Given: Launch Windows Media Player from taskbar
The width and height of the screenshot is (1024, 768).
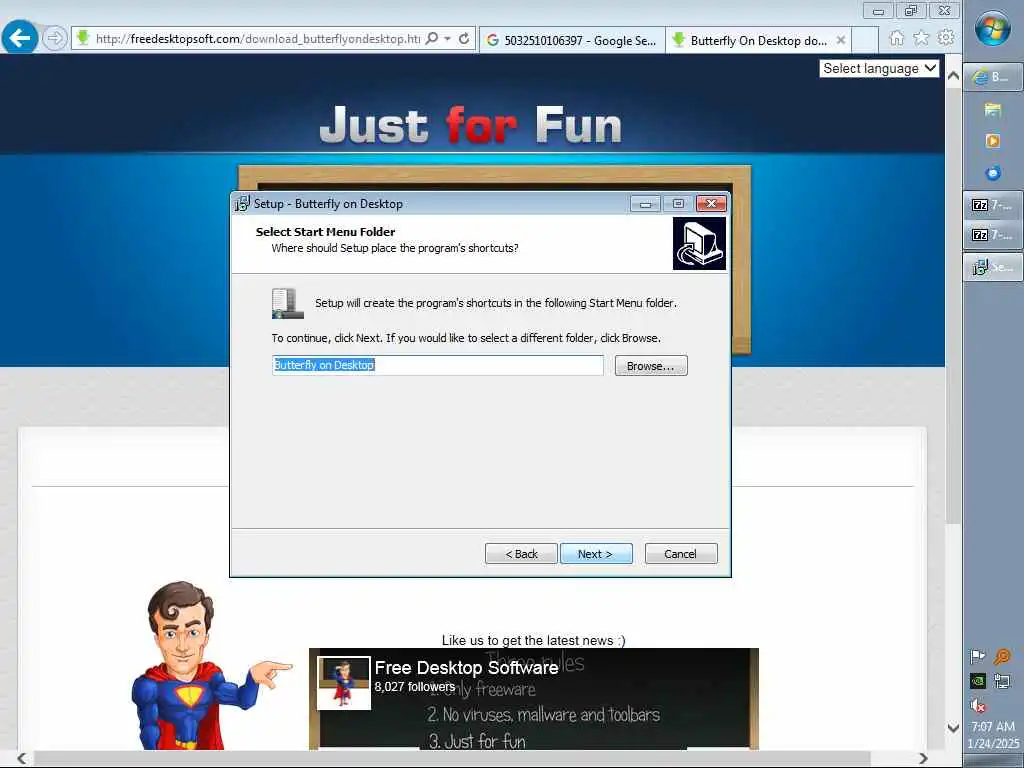Looking at the screenshot, I should [993, 140].
